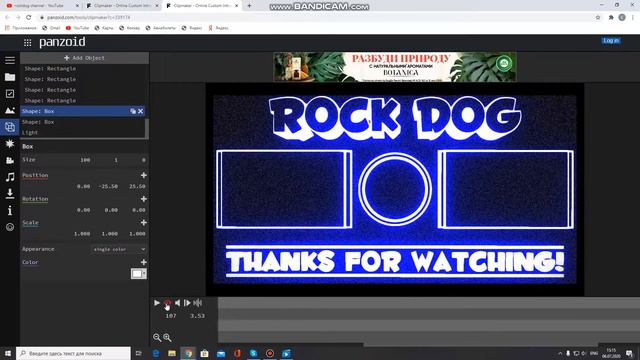Open the white Color swatch picker
The width and height of the screenshot is (640, 360).
tap(138, 273)
